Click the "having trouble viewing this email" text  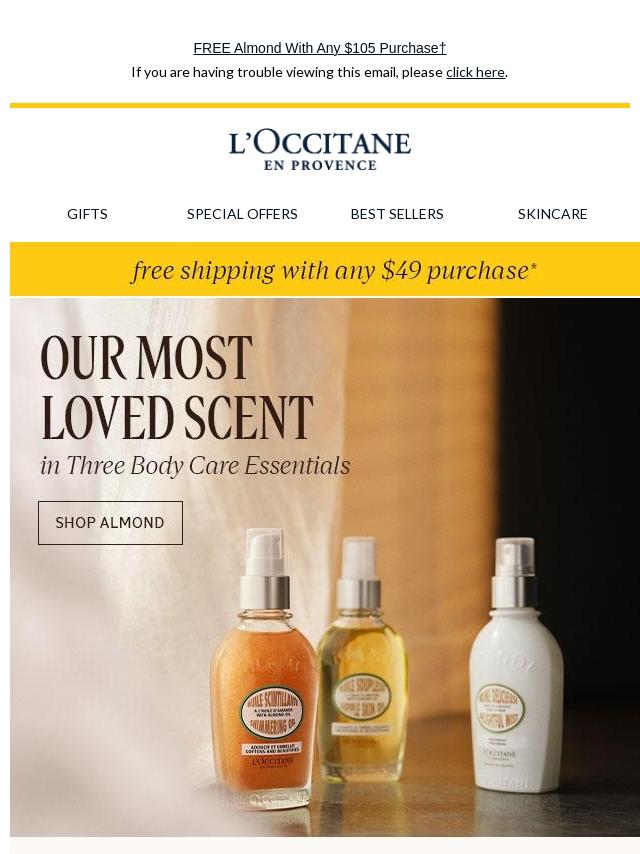(287, 72)
